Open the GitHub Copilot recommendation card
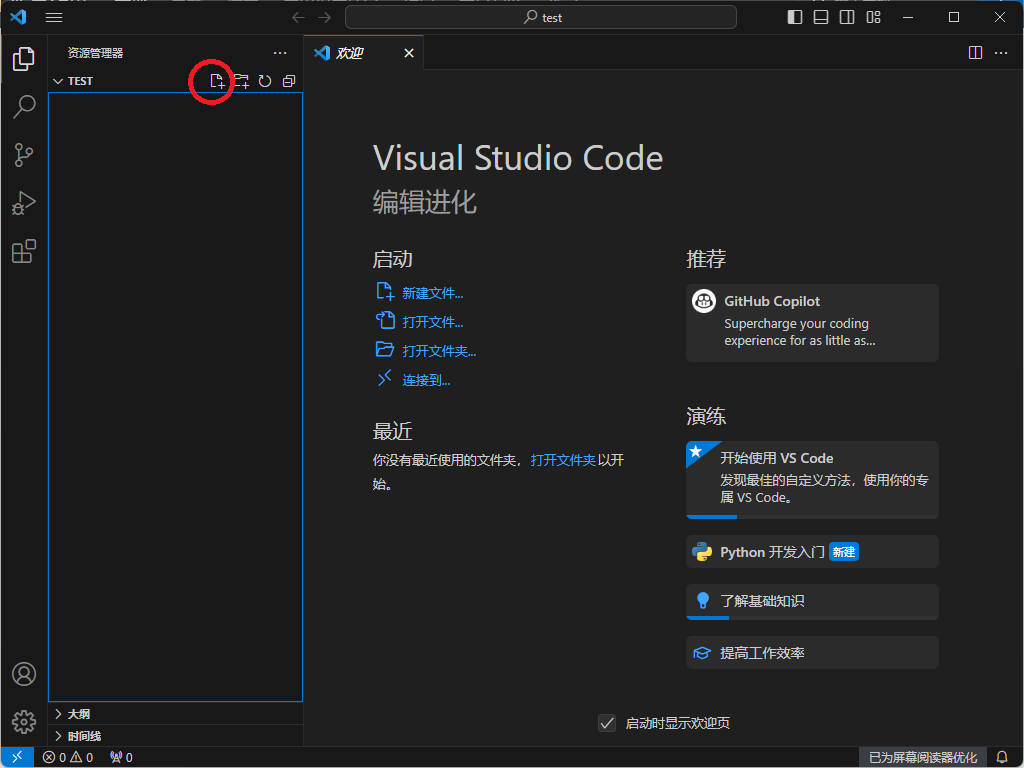This screenshot has width=1024, height=768. click(812, 323)
